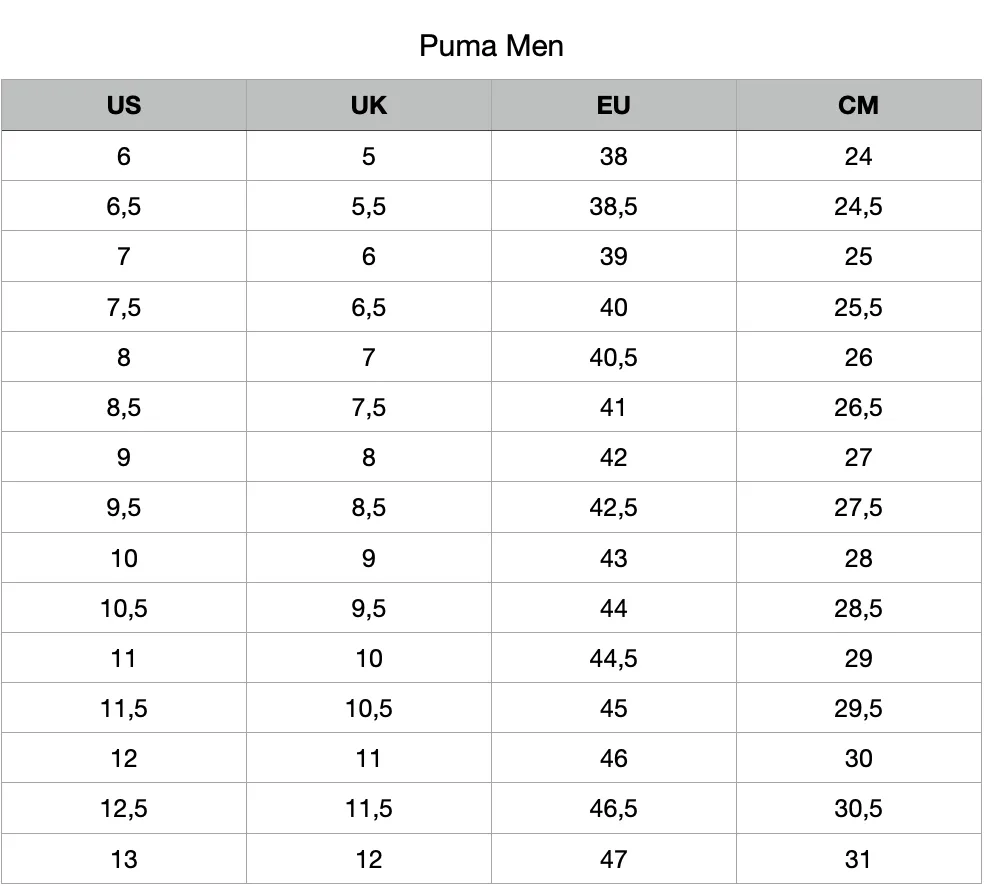The width and height of the screenshot is (984, 886).
Task: Click CM value 30 cell
Action: (858, 758)
